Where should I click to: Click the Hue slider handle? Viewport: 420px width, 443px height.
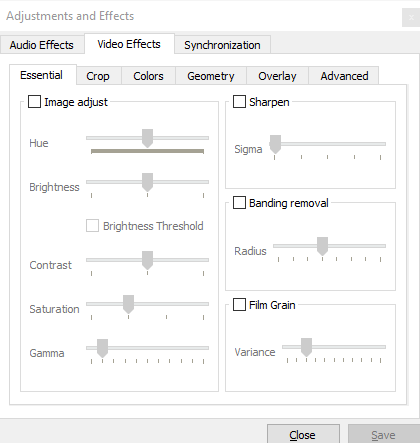[147, 138]
